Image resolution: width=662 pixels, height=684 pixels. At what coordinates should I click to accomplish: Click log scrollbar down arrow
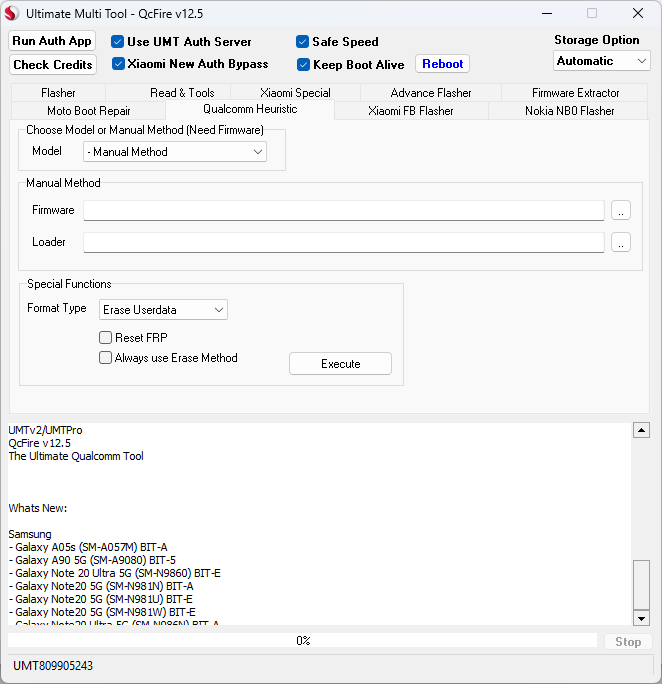pos(641,618)
